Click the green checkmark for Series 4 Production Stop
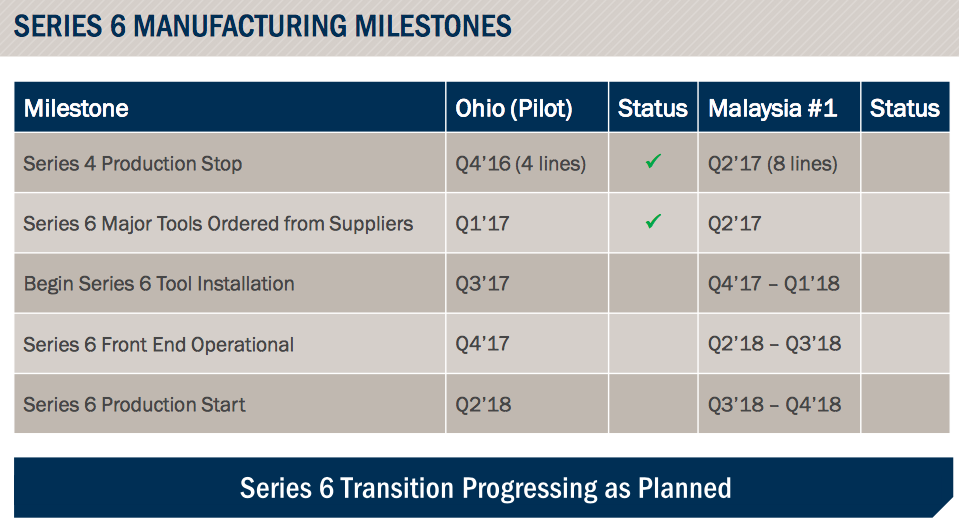This screenshot has width=959, height=527. point(653,161)
